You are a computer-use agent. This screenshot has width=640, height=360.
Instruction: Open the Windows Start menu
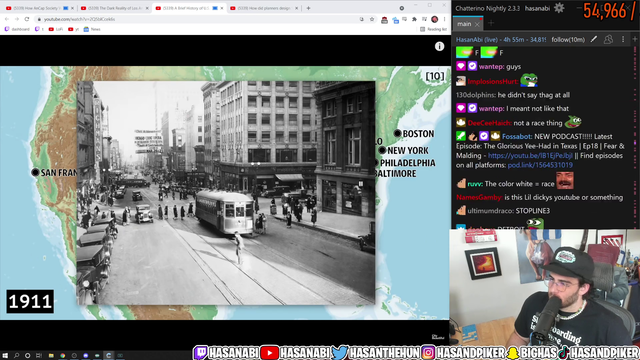[5, 356]
